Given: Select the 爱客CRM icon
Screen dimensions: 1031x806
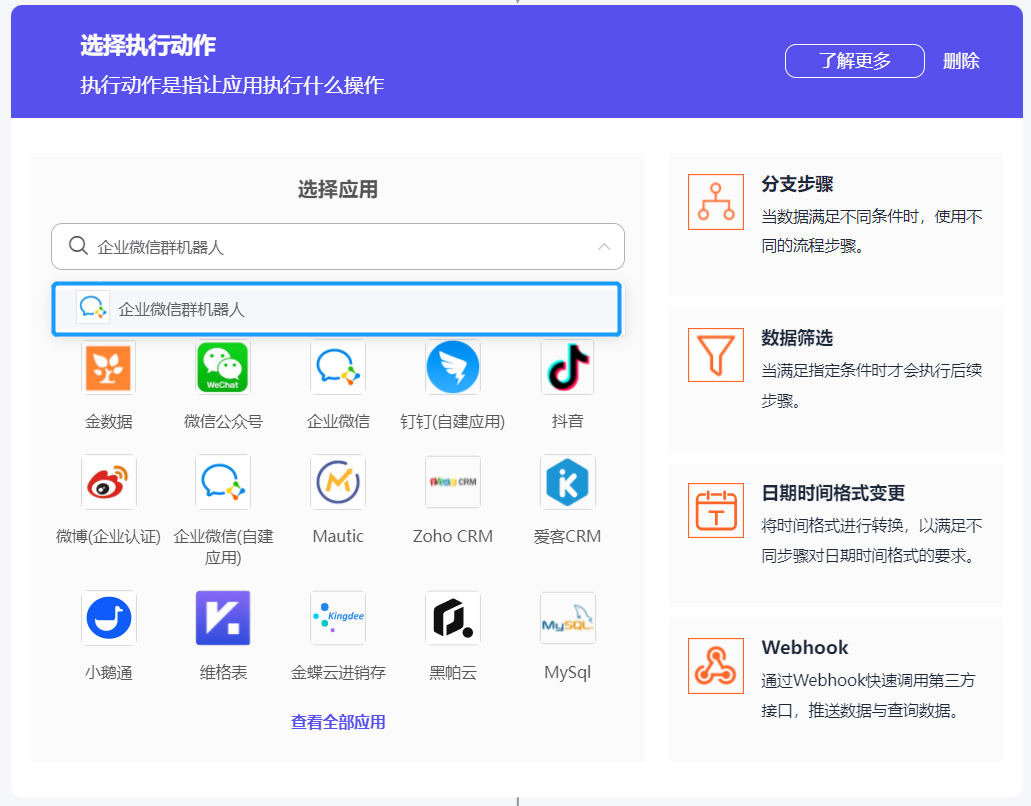Looking at the screenshot, I should [x=567, y=482].
